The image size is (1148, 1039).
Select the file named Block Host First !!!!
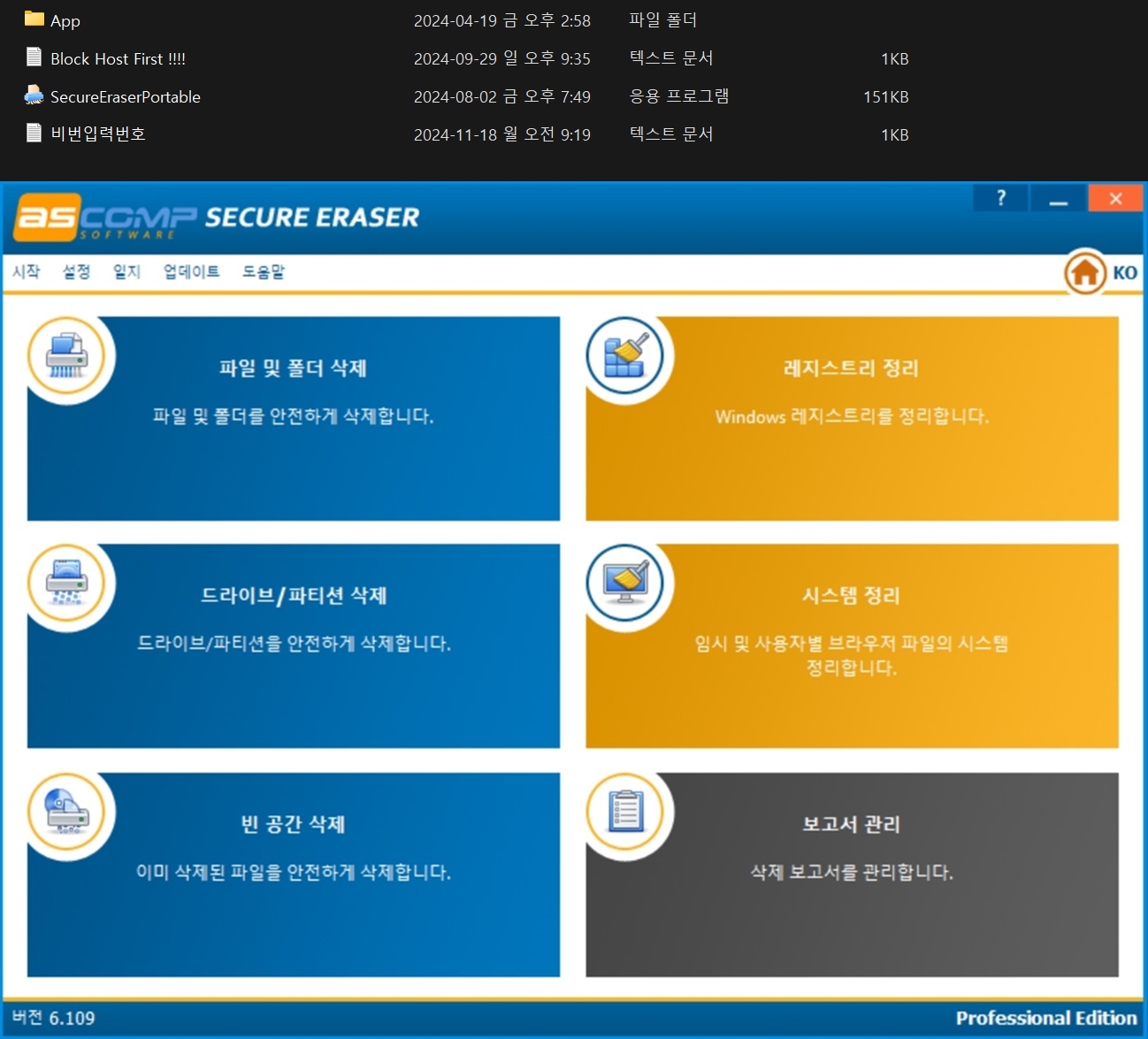[x=118, y=58]
